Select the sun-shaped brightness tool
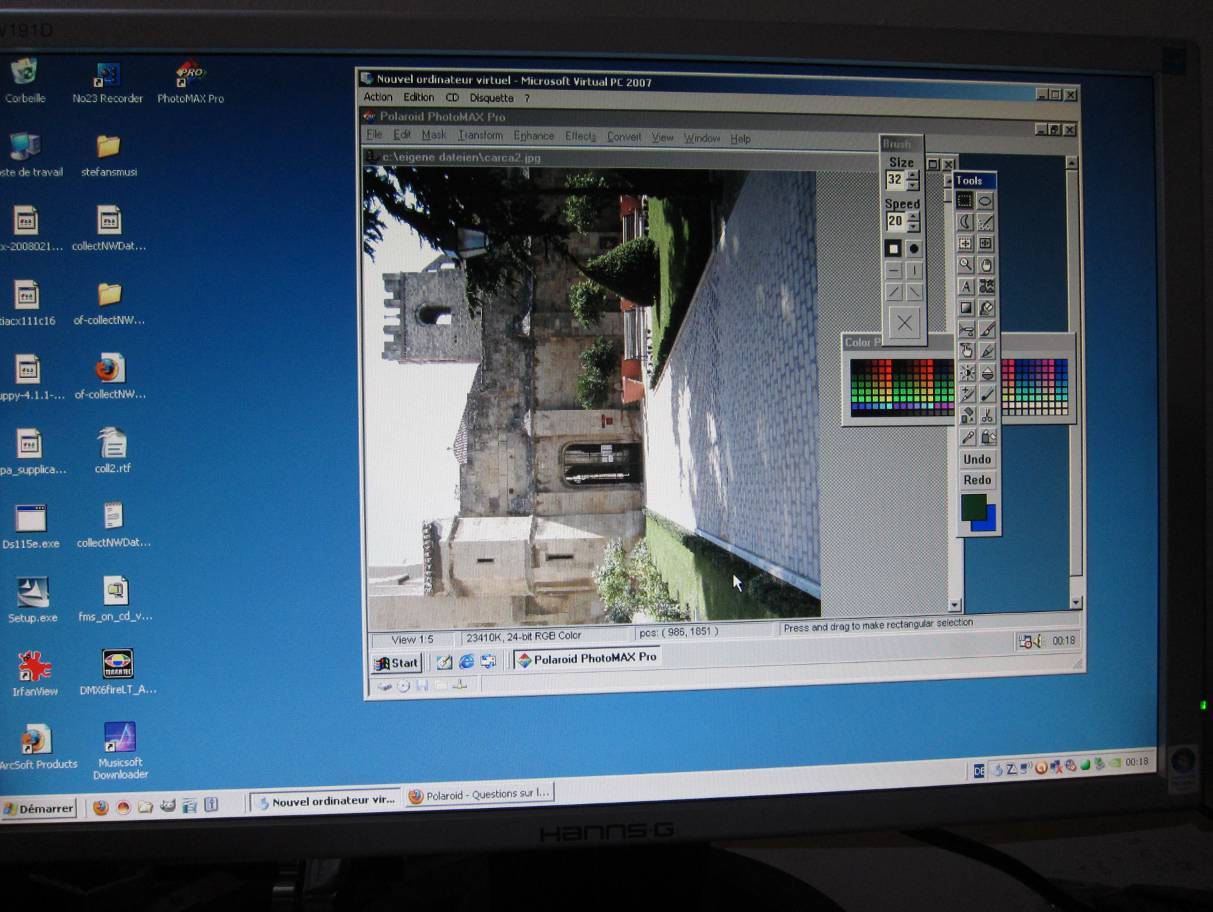Screen dimensions: 1213x912 967,373
